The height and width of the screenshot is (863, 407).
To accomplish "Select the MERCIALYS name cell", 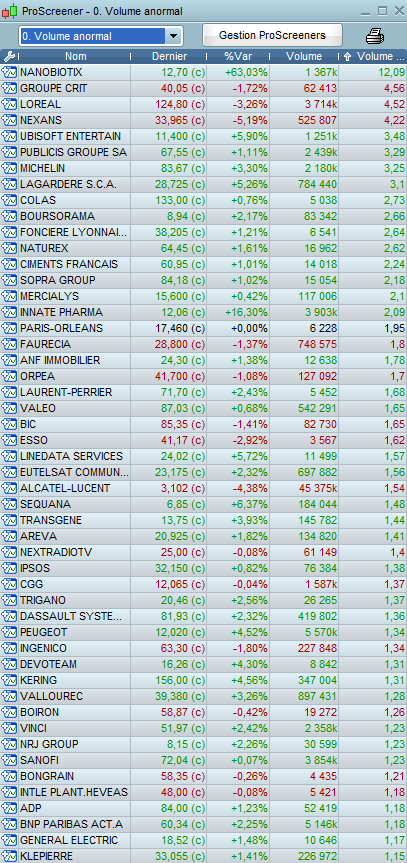I will [x=74, y=296].
